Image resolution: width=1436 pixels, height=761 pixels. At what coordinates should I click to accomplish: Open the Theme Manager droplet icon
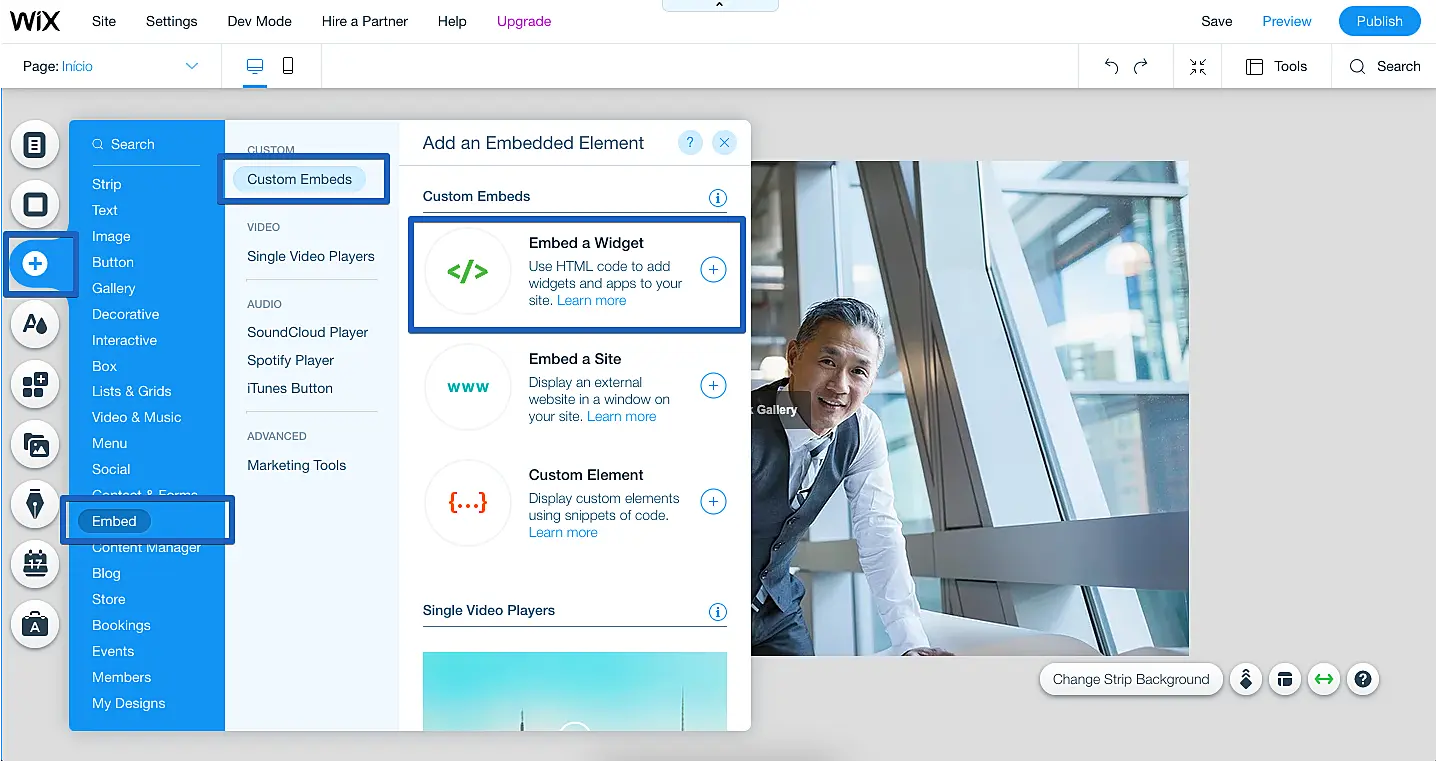coord(35,323)
